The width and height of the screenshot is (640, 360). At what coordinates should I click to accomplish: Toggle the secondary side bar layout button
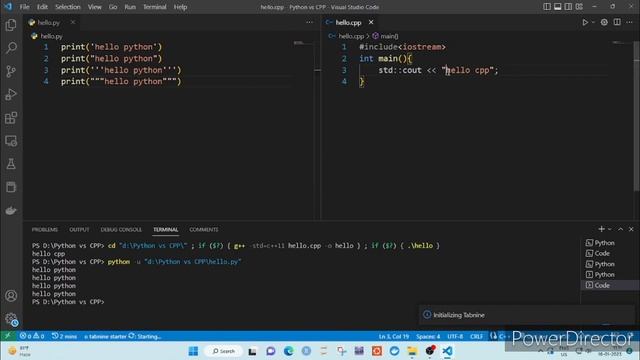click(568, 7)
